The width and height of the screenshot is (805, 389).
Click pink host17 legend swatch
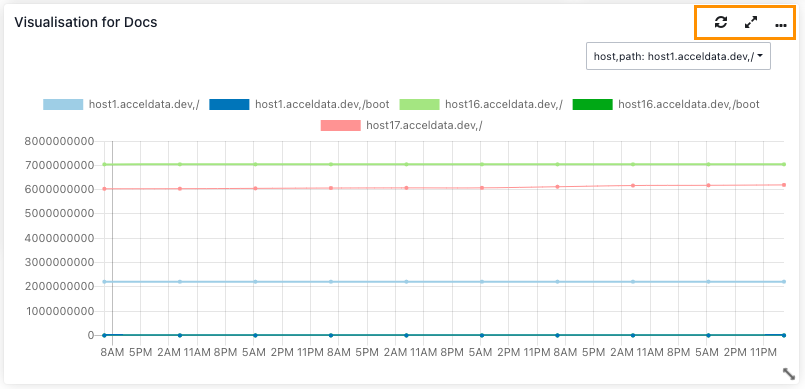341,125
